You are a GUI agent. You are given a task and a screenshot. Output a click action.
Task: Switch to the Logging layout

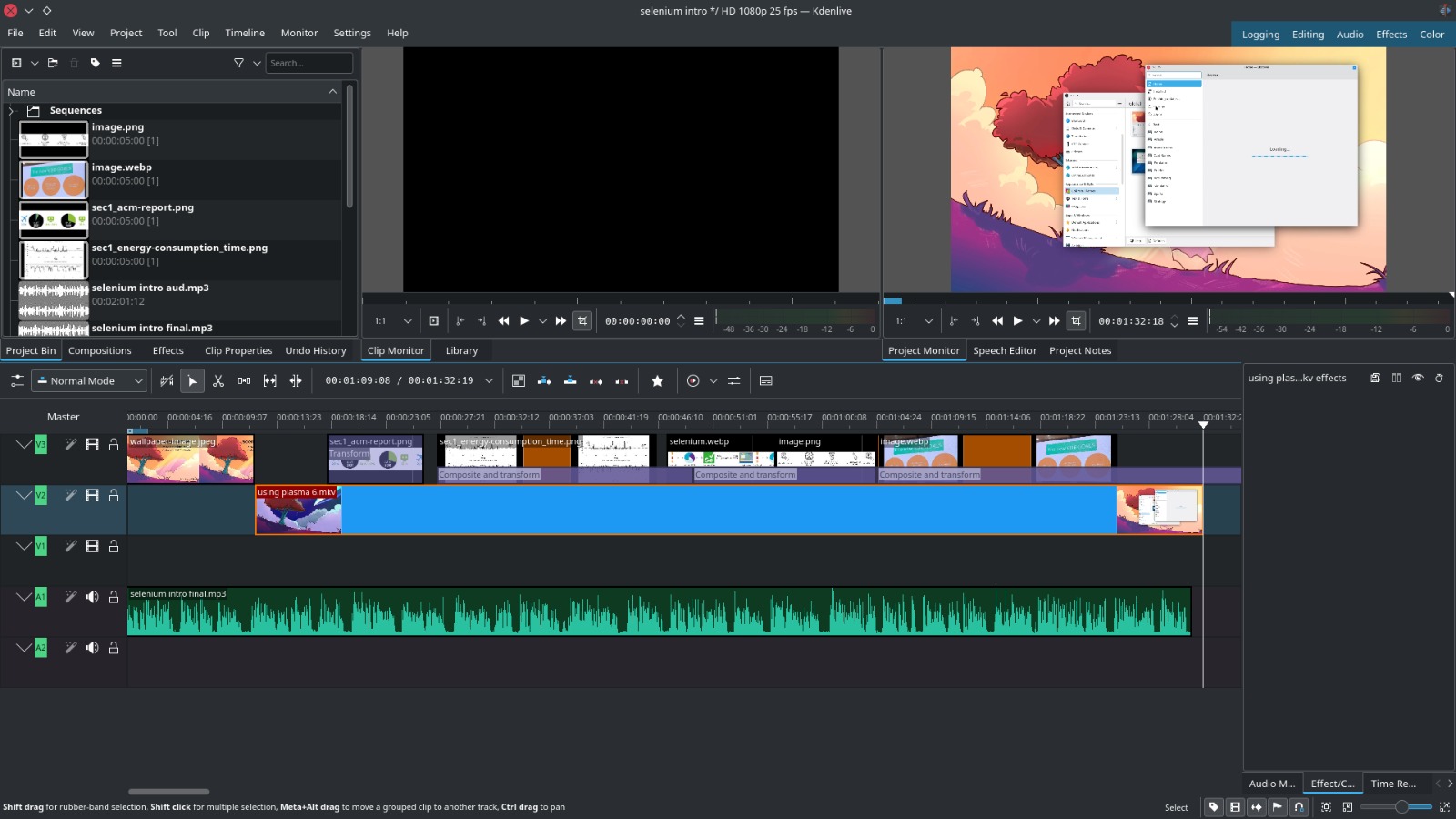tap(1260, 35)
